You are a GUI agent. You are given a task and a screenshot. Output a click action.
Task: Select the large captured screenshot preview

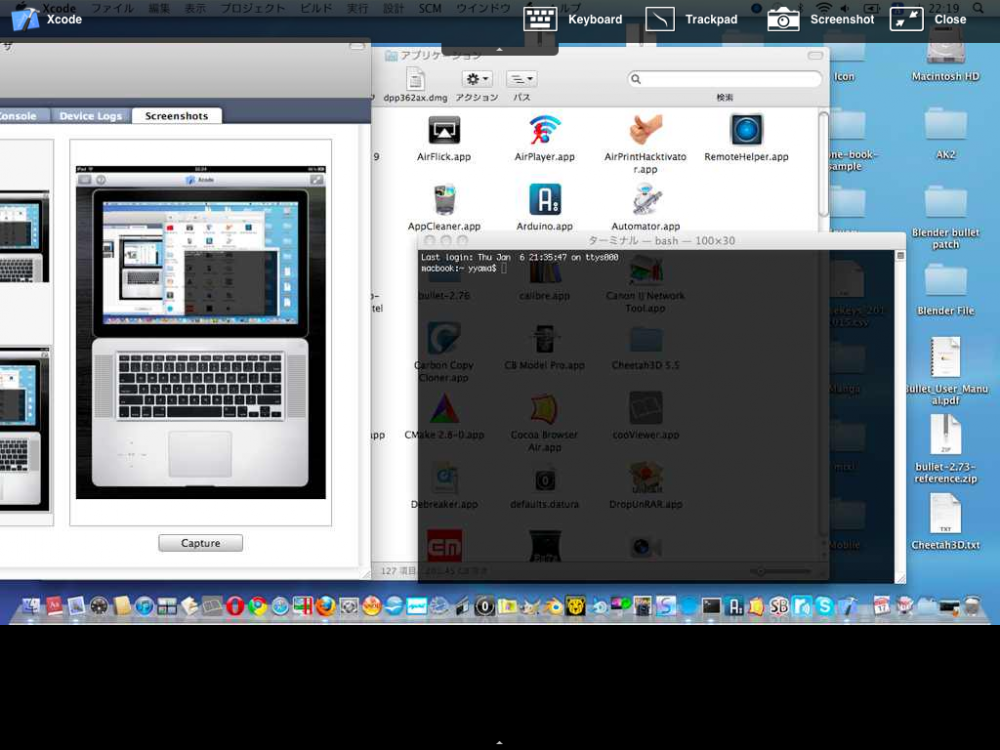pyautogui.click(x=200, y=332)
